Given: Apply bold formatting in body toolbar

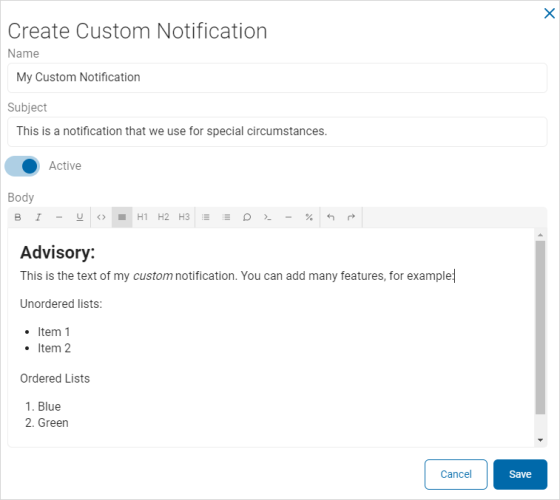Looking at the screenshot, I should coord(18,217).
